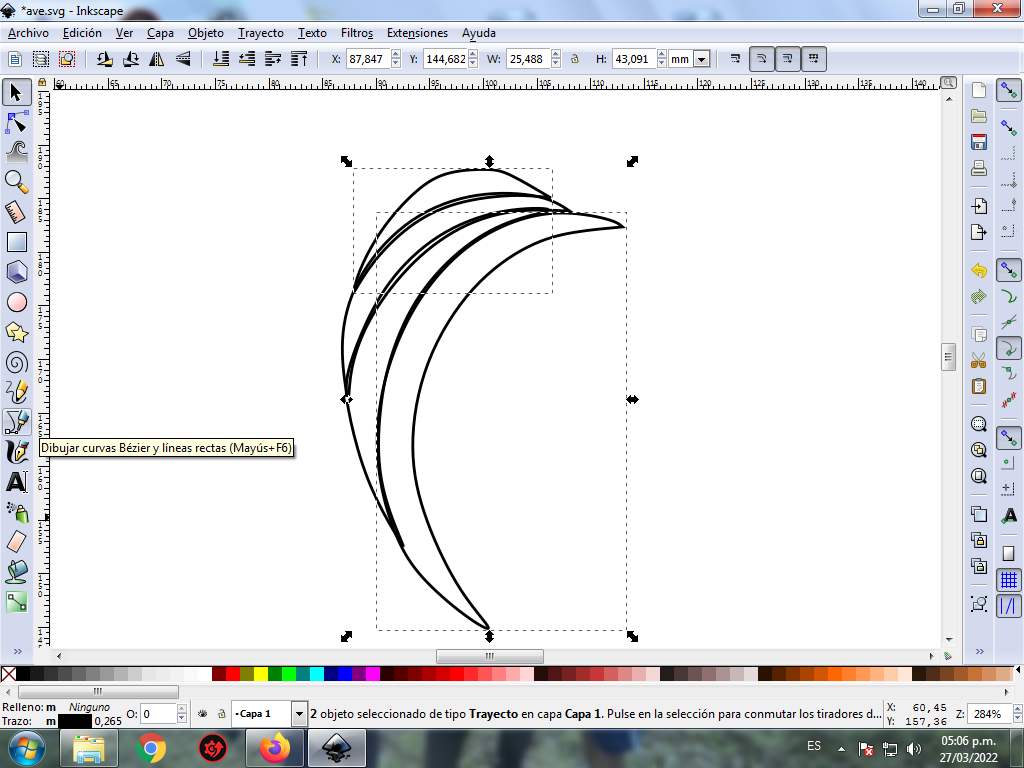This screenshot has height=768, width=1024.
Task: Toggle Capa 1 layer visibility eye
Action: pos(203,714)
